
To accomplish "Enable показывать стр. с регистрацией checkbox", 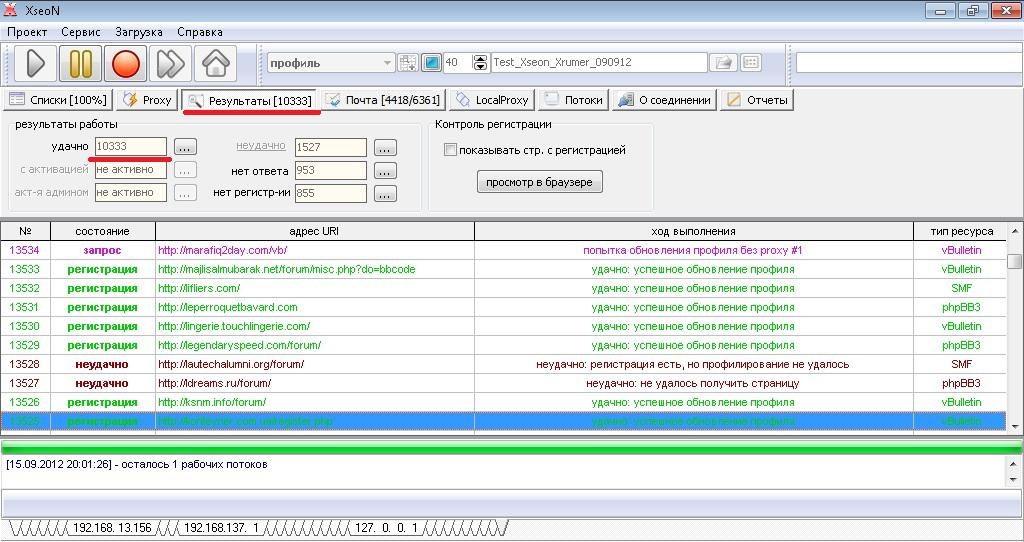I will coord(450,150).
